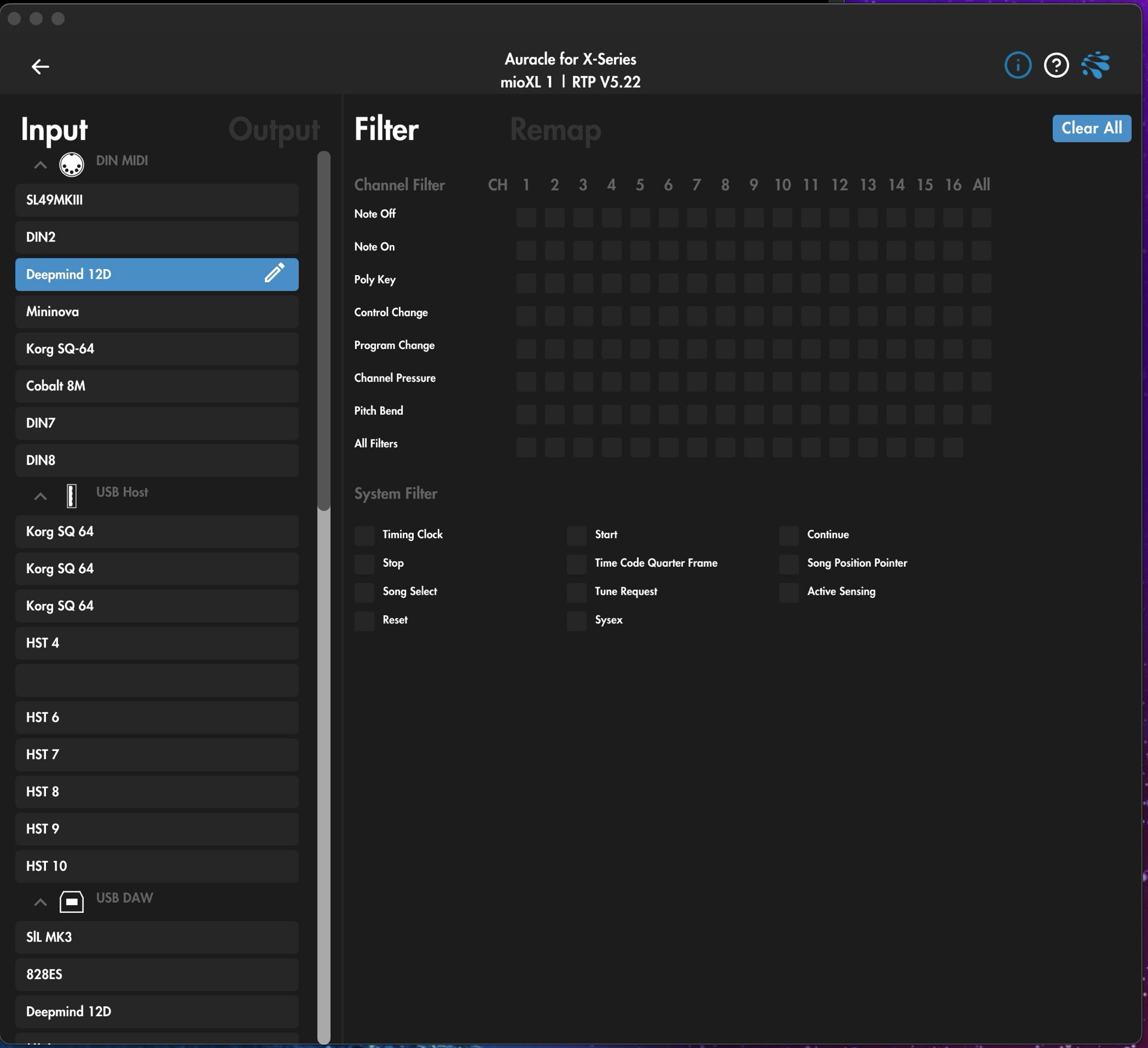Toggle the Start system filter checkbox

pos(576,536)
